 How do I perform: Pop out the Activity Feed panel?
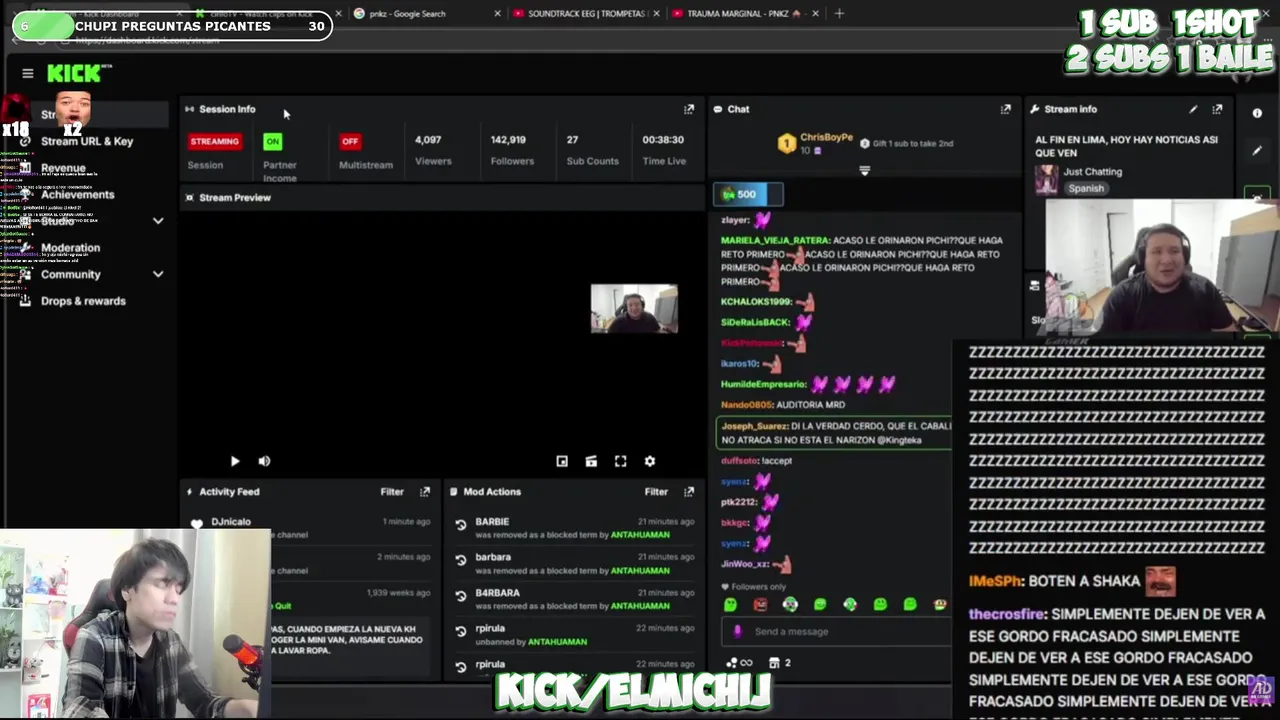(x=425, y=491)
